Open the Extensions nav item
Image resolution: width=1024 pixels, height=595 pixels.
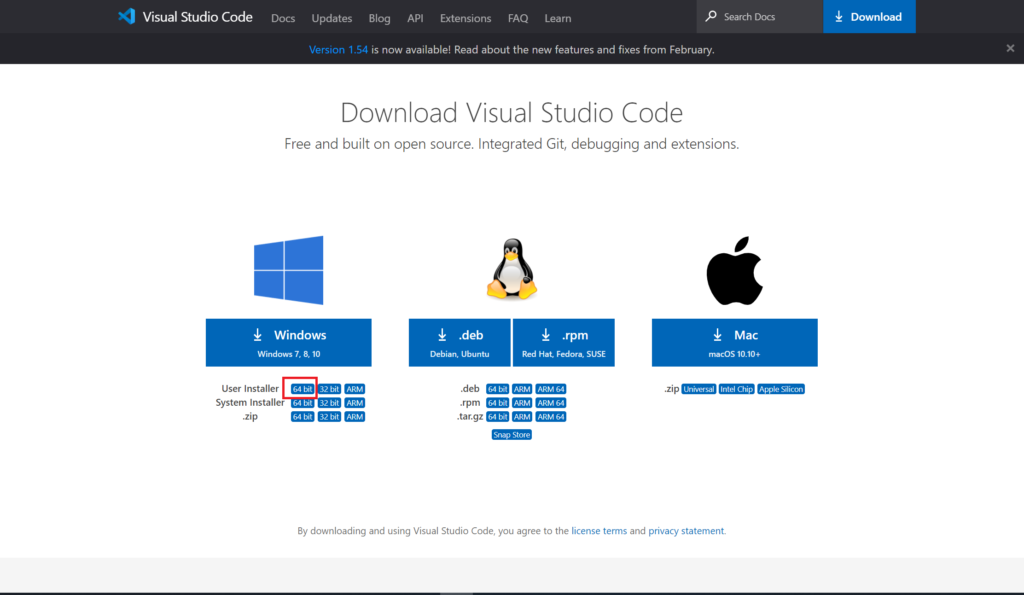466,18
